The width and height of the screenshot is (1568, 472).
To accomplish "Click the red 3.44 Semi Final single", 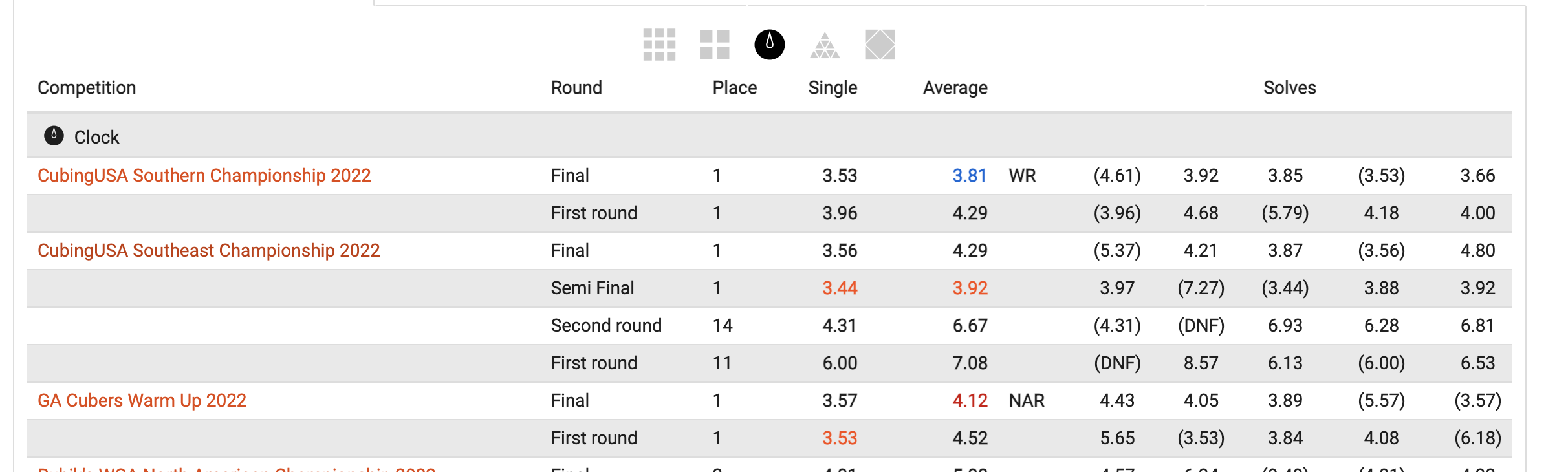I will pyautogui.click(x=840, y=288).
